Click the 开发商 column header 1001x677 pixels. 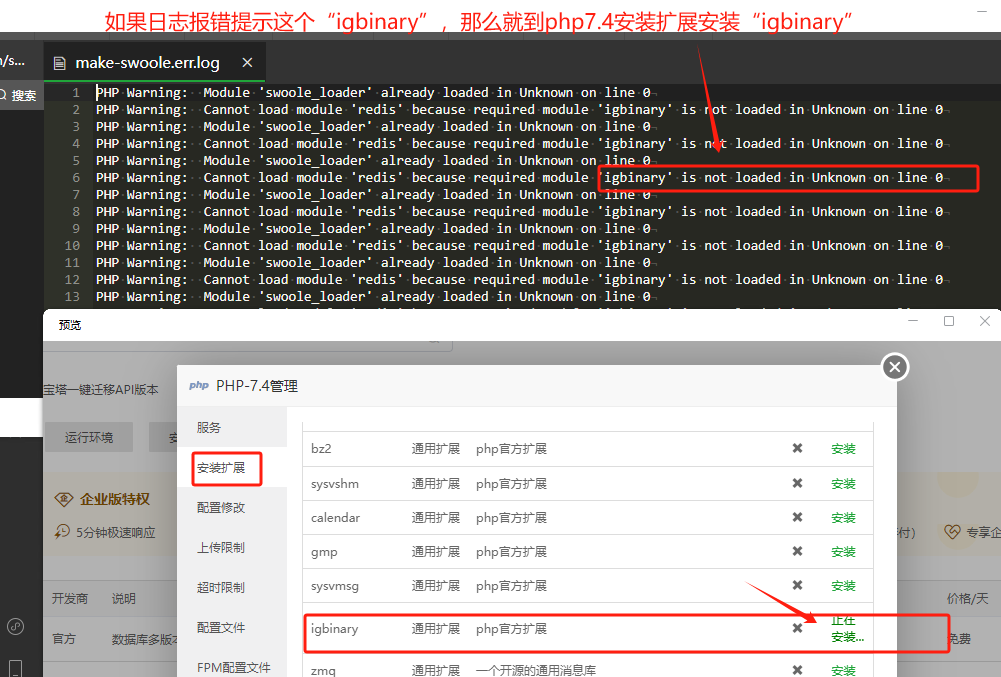coord(70,598)
